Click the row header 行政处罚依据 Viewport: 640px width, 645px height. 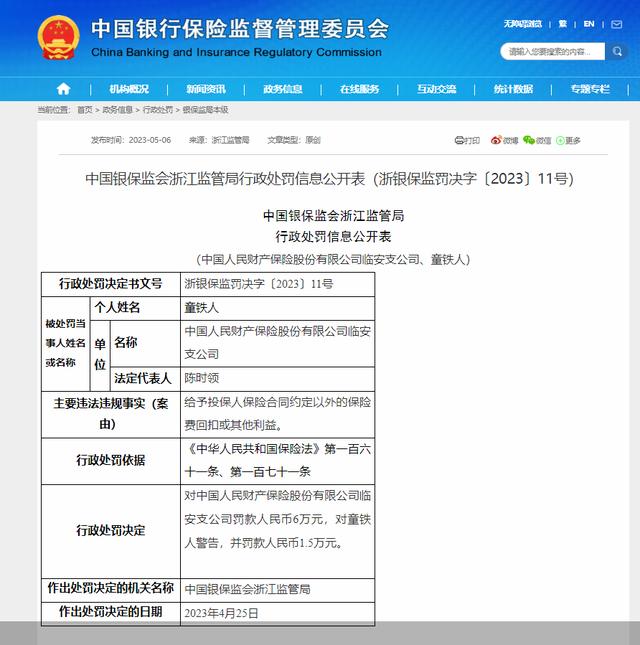[111, 460]
